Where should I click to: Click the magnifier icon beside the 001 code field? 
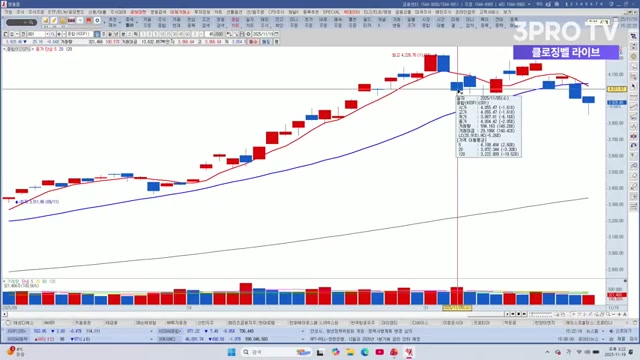(53, 34)
